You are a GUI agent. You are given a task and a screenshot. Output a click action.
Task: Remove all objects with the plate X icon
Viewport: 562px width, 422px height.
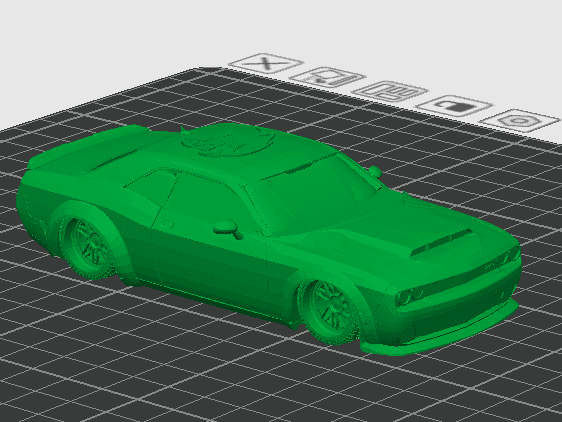coord(266,63)
